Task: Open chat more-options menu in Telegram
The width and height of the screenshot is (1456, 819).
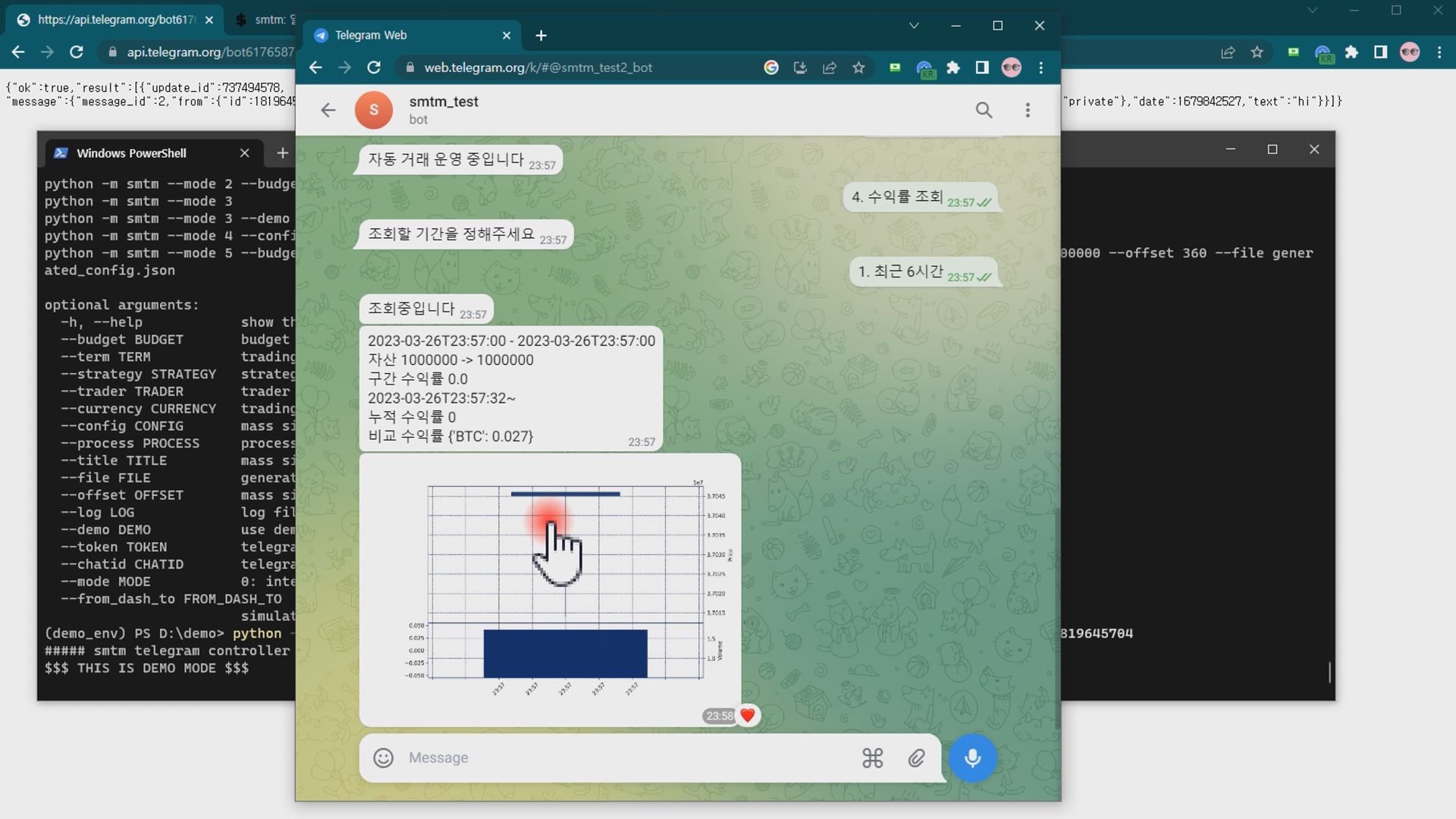Action: point(1028,111)
